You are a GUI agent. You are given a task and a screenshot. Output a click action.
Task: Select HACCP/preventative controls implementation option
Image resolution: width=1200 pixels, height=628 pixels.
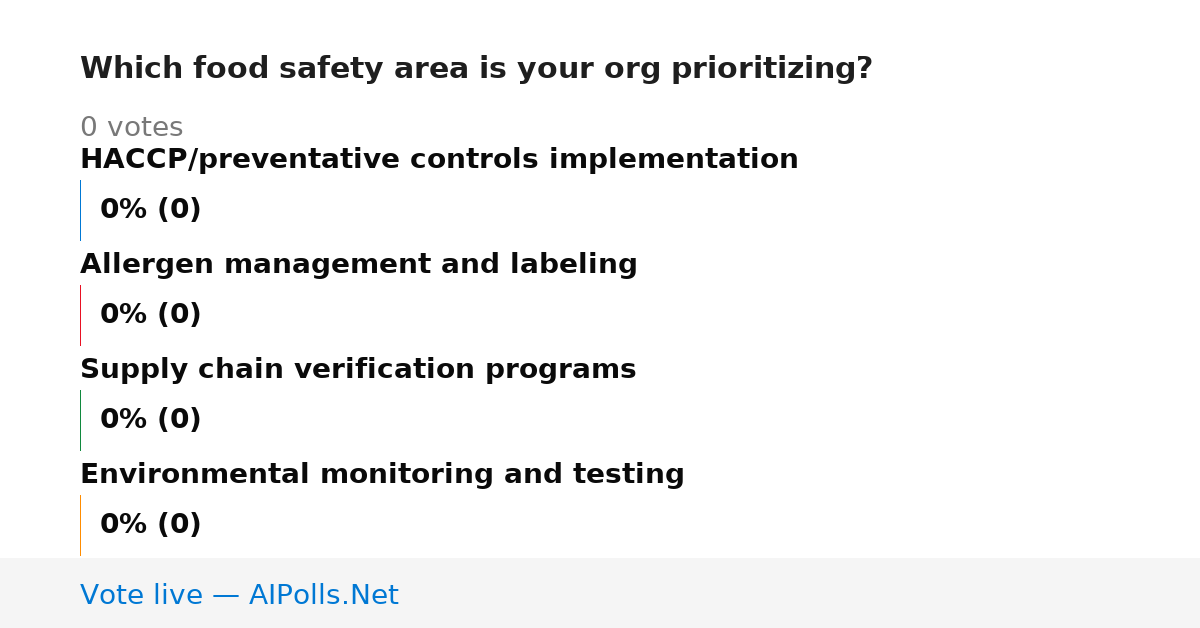[x=439, y=160]
